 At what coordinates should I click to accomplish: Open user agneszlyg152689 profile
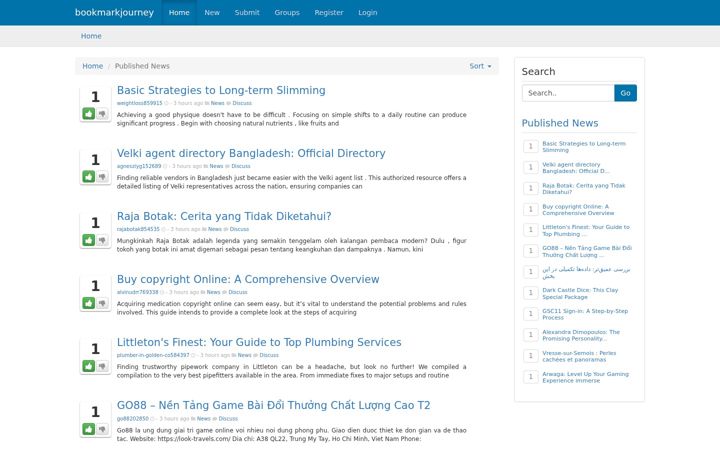click(x=139, y=166)
